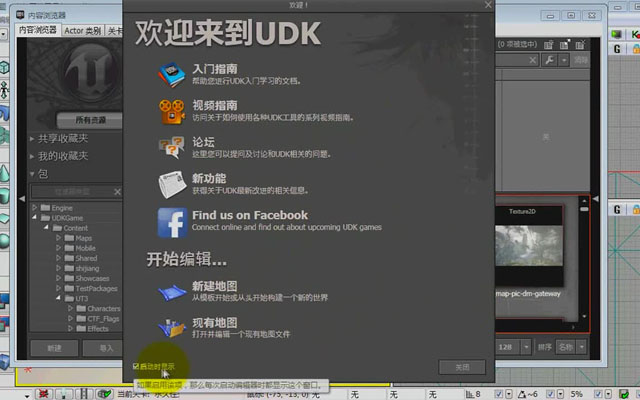The width and height of the screenshot is (640, 400).
Task: Click the first layout icon beside 项被选中
Action: tap(549, 44)
